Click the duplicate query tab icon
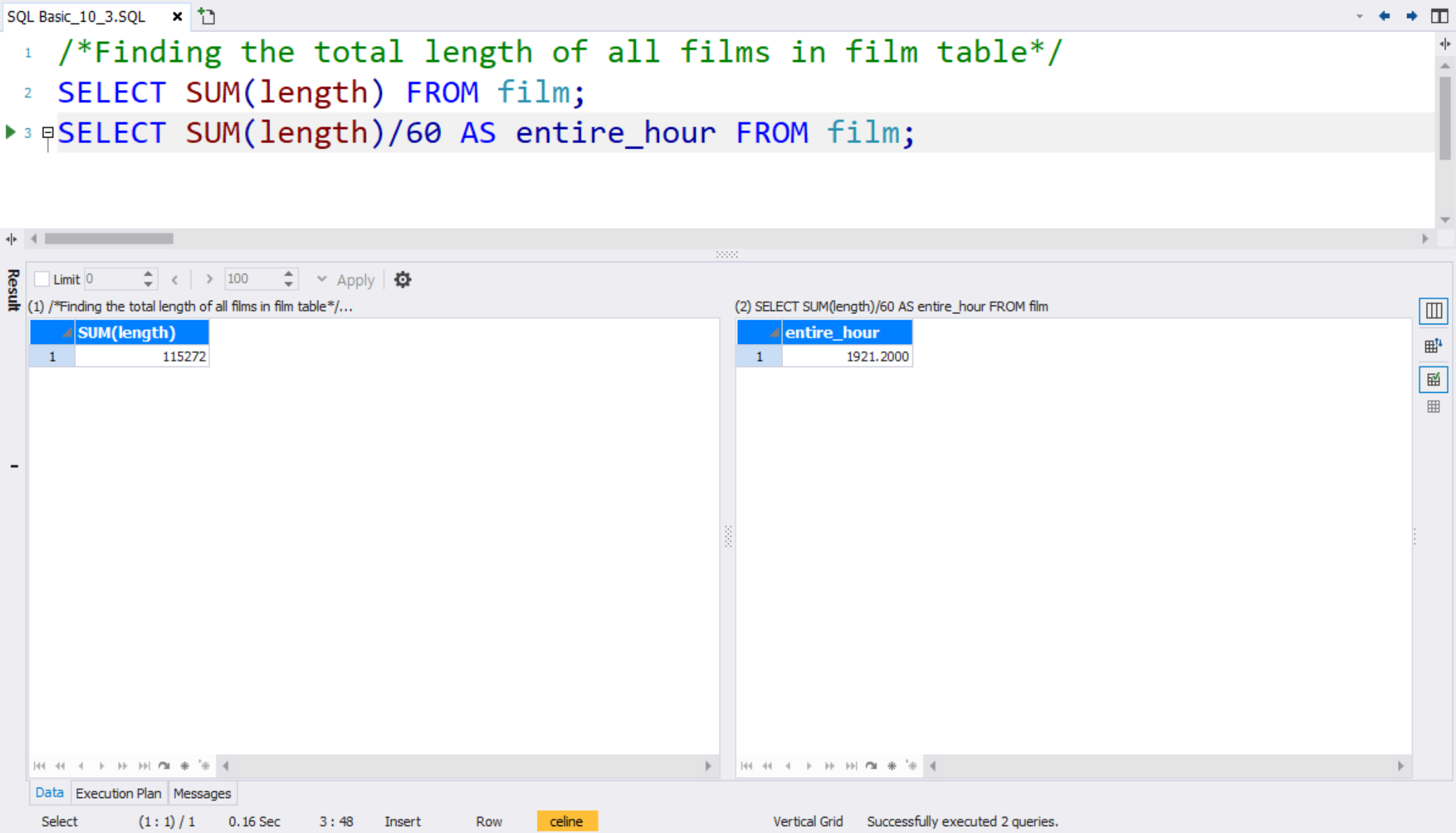The width and height of the screenshot is (1456, 833). [x=206, y=15]
